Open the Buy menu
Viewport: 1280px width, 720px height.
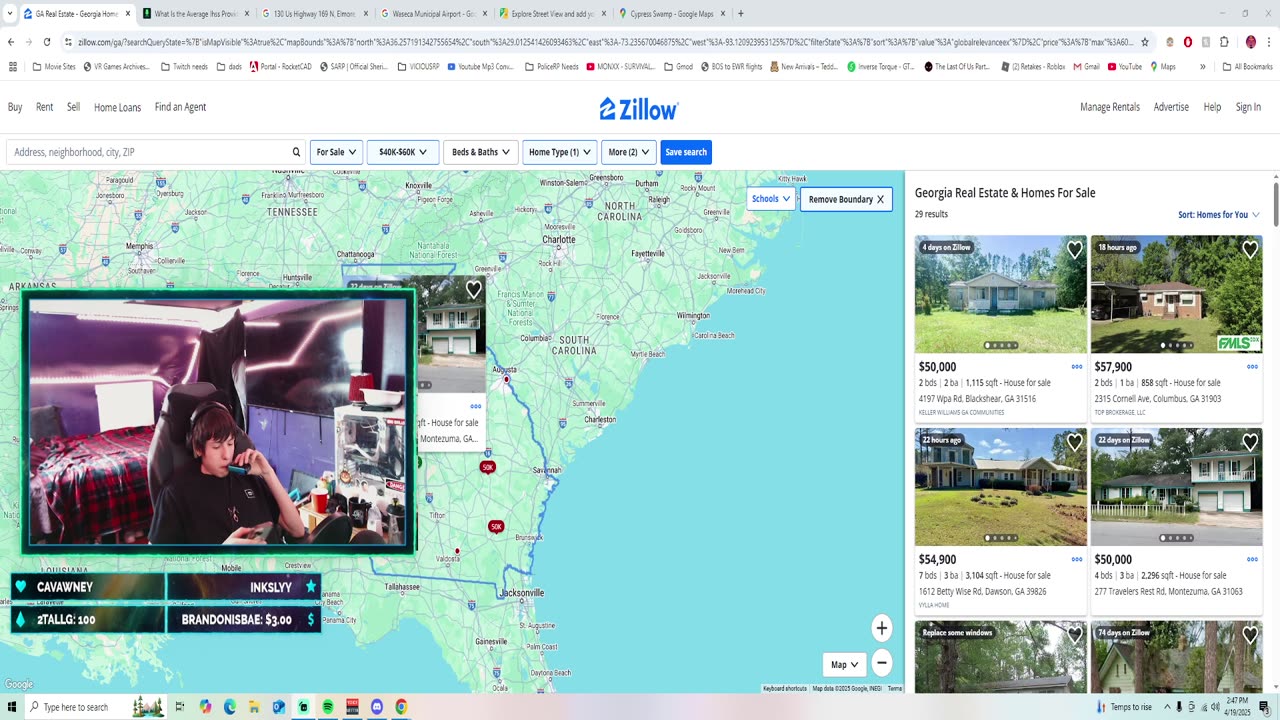15,107
